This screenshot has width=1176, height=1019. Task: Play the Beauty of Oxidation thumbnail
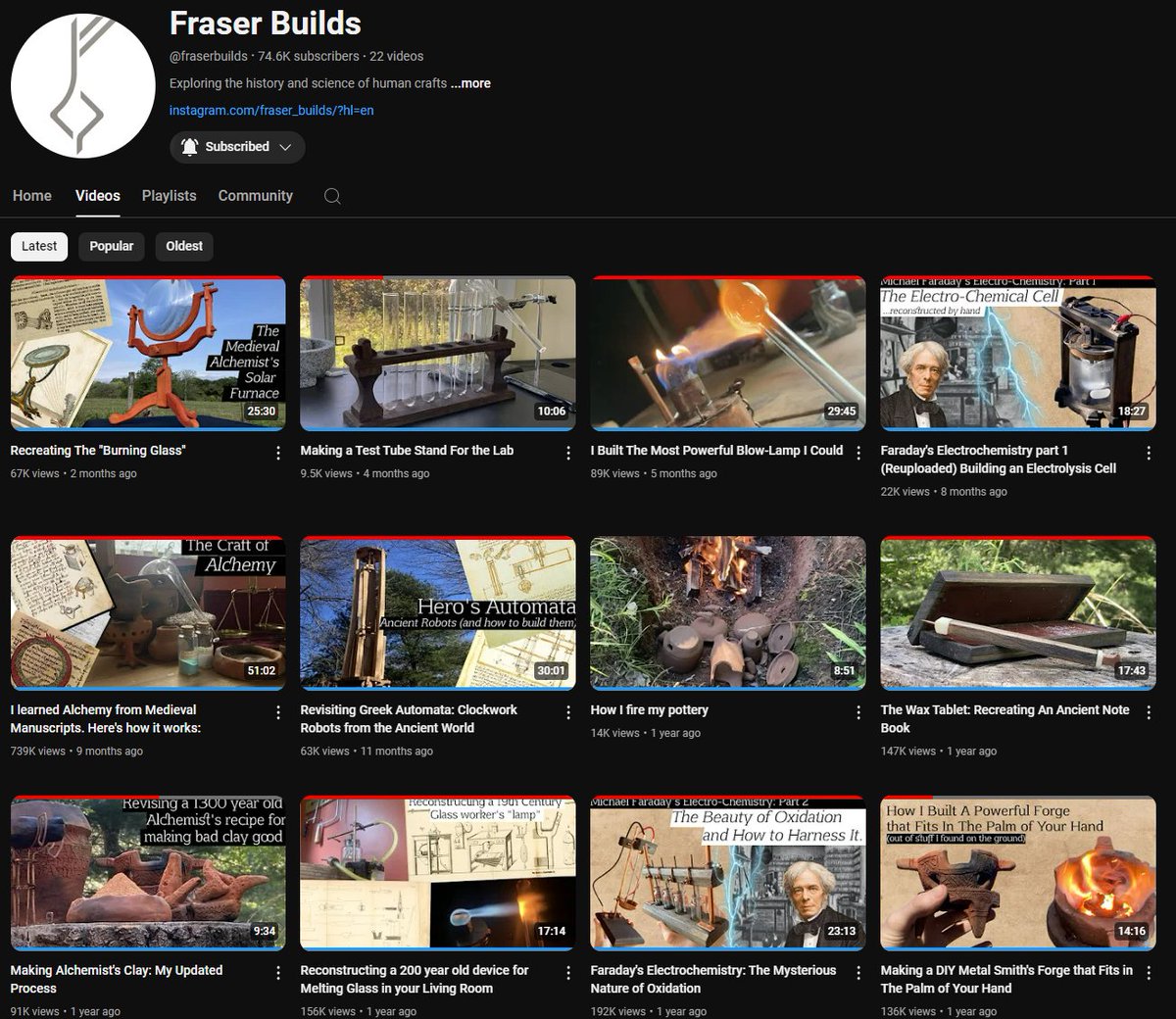[728, 873]
